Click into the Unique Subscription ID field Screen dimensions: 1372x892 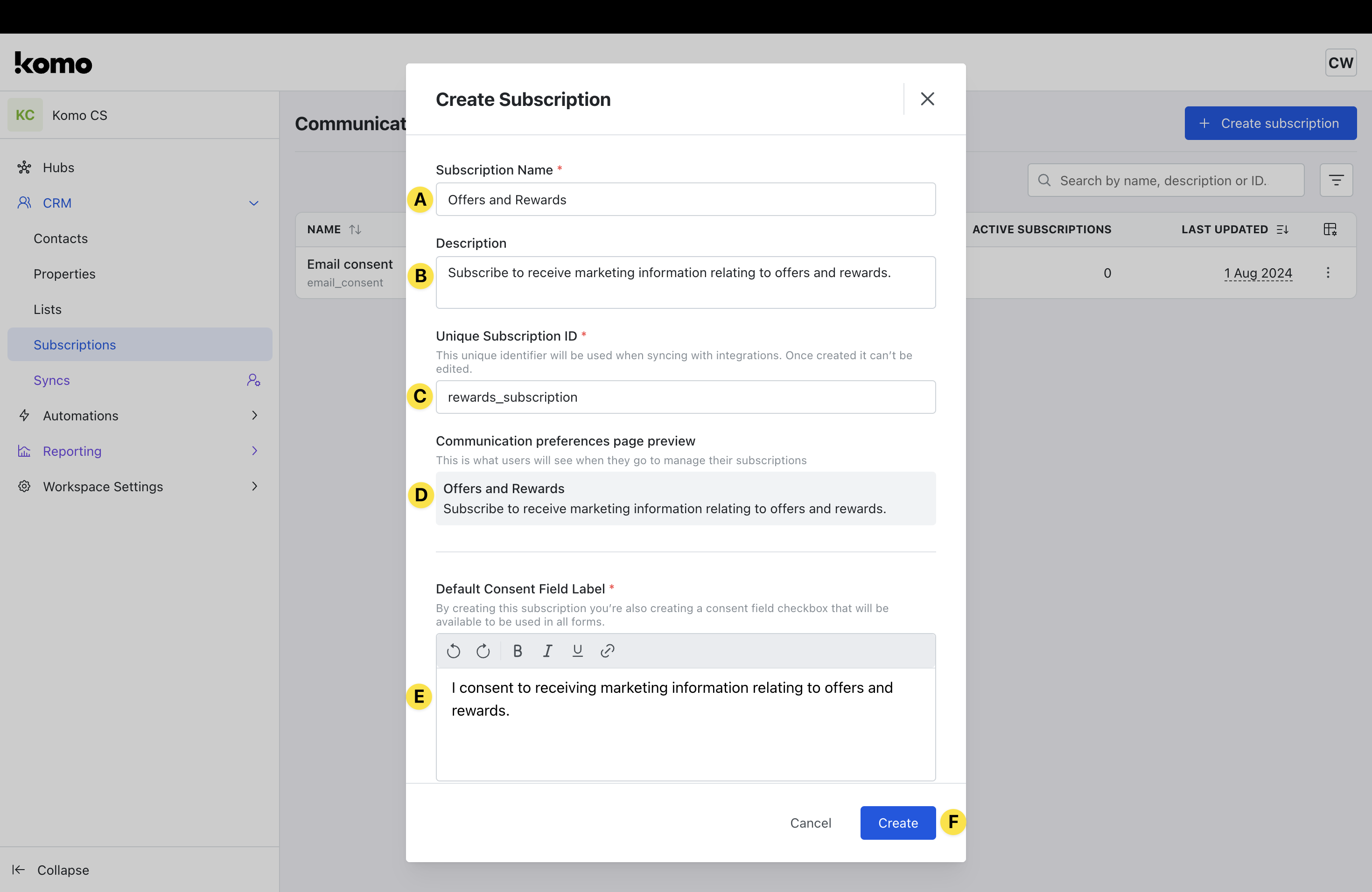(x=685, y=397)
